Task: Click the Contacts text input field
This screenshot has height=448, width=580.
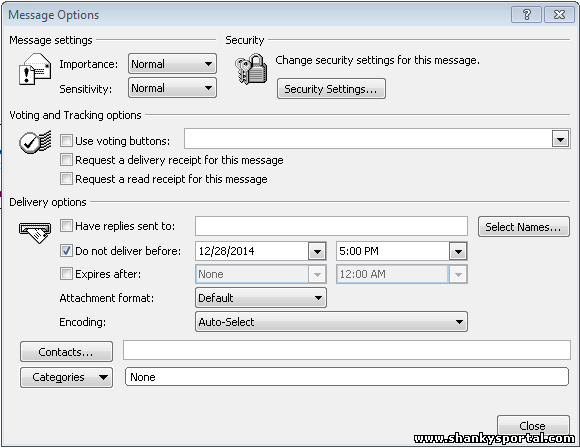Action: tap(347, 350)
